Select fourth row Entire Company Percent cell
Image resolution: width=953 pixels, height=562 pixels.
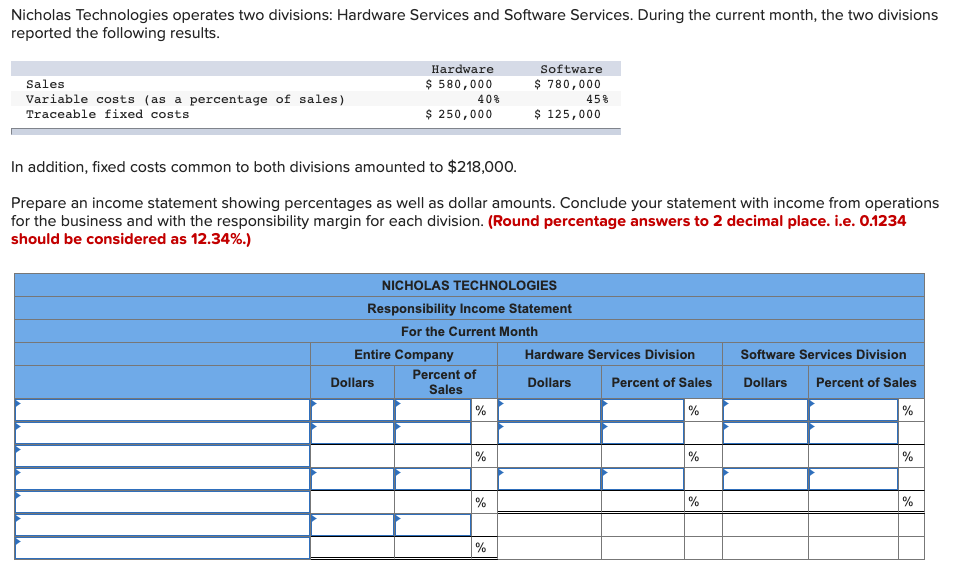[433, 479]
